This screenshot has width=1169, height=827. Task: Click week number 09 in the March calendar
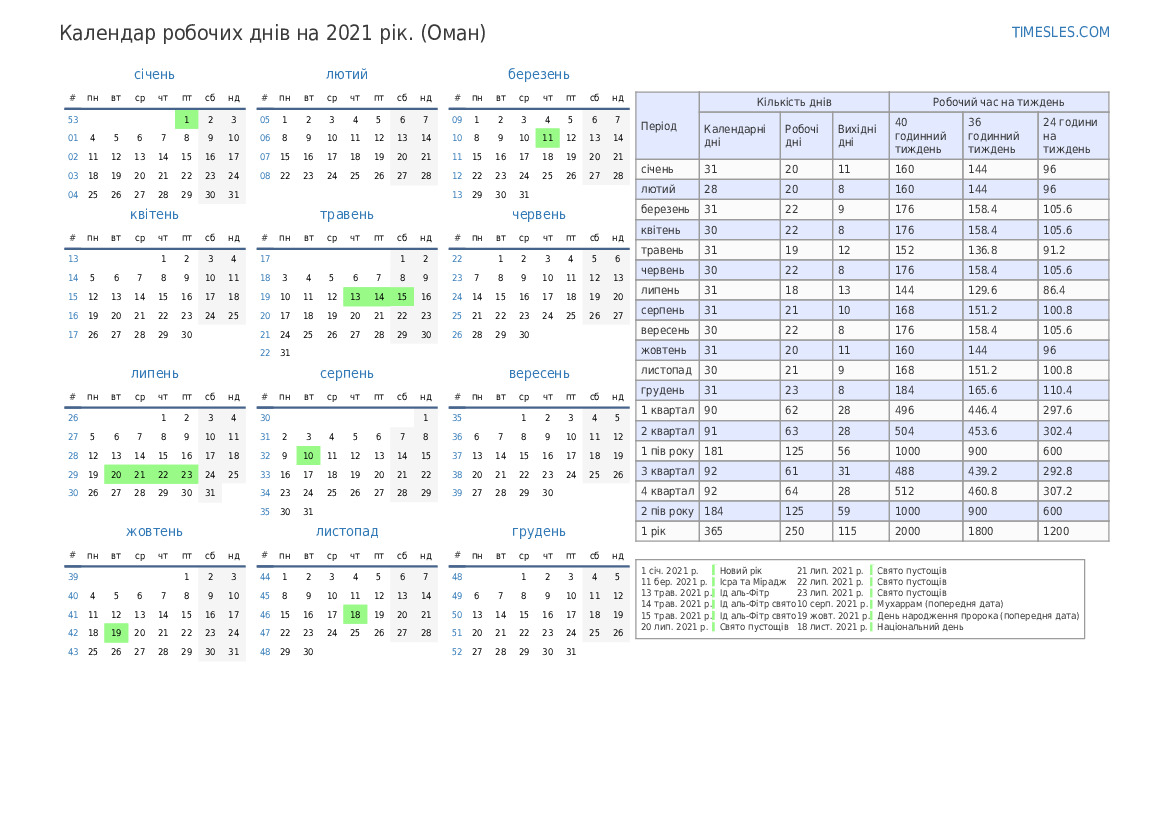pos(457,119)
